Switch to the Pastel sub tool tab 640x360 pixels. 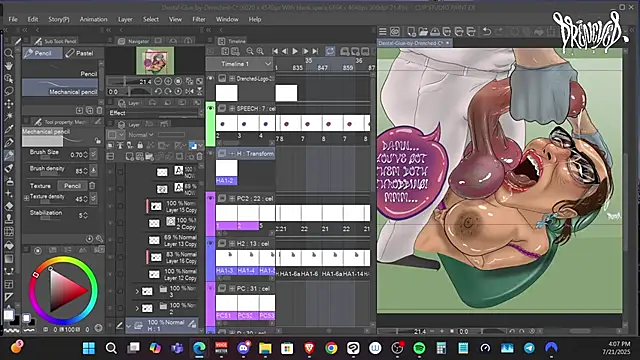click(x=83, y=53)
